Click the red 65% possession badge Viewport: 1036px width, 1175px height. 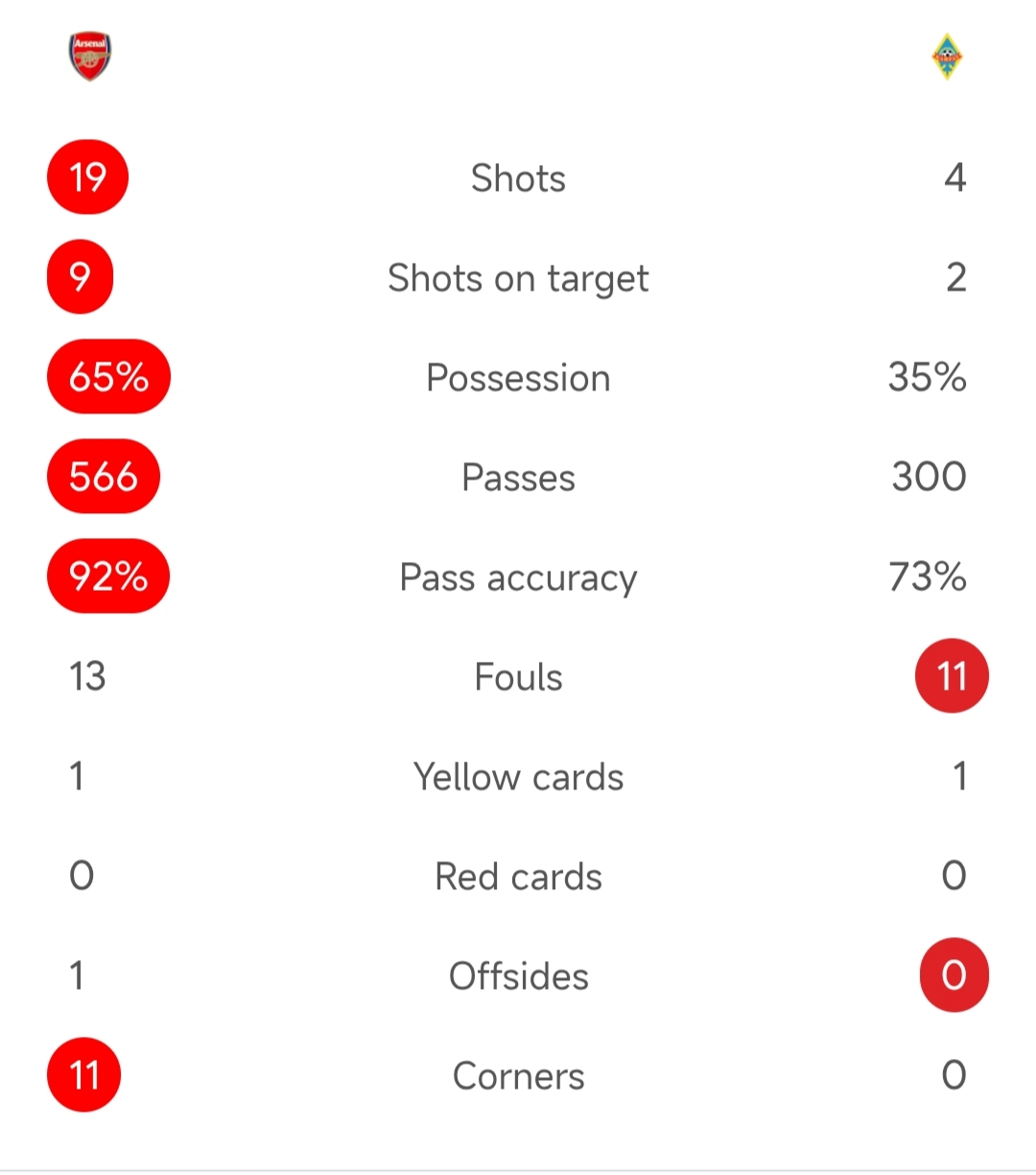pyautogui.click(x=108, y=377)
